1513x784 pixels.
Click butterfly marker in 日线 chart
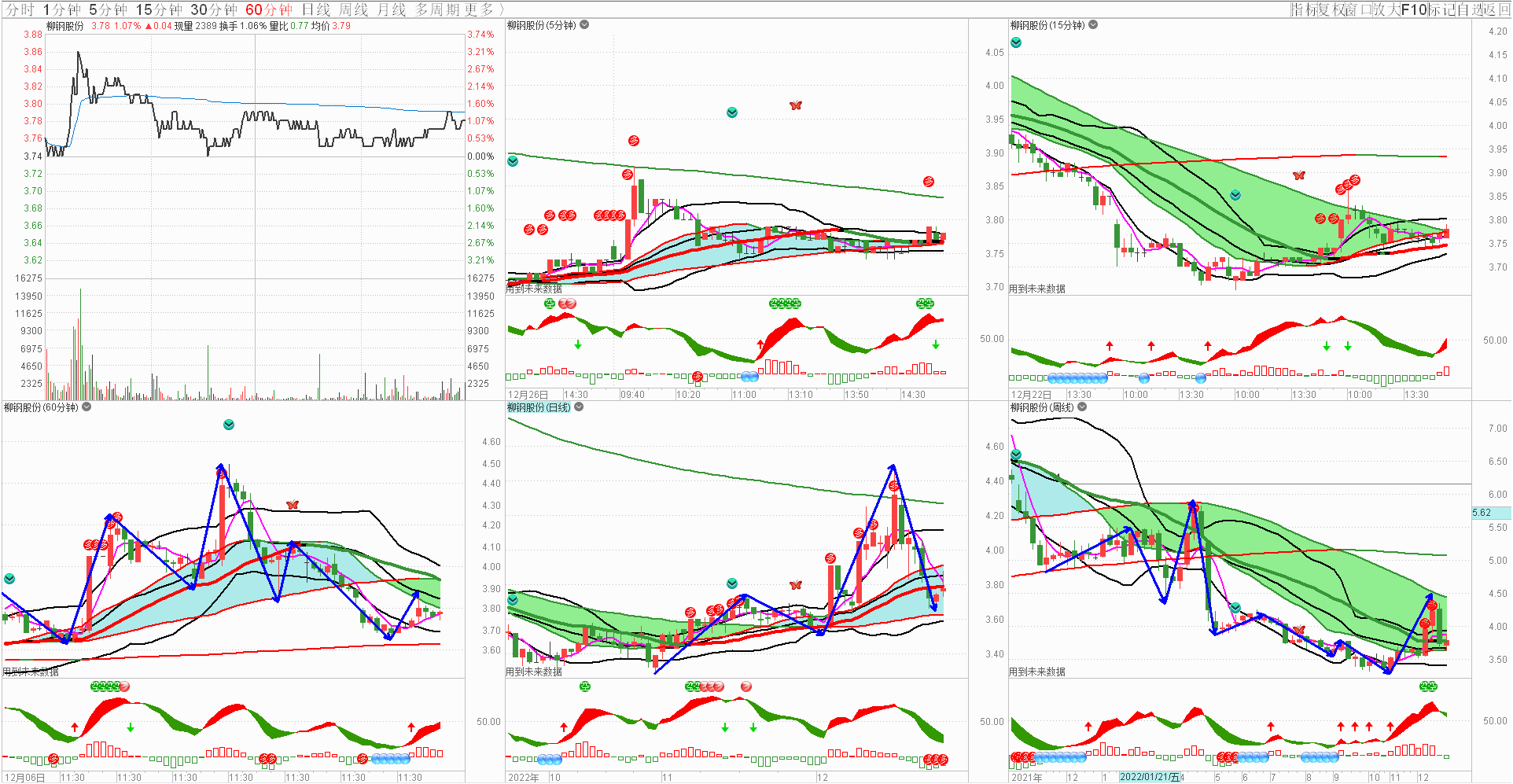[796, 585]
